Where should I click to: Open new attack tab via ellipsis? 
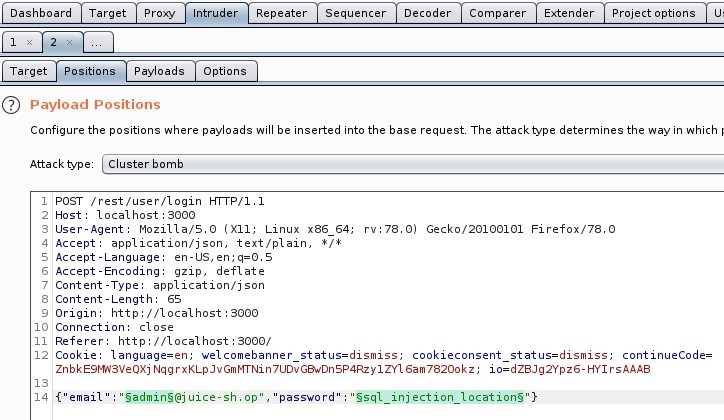[x=97, y=42]
